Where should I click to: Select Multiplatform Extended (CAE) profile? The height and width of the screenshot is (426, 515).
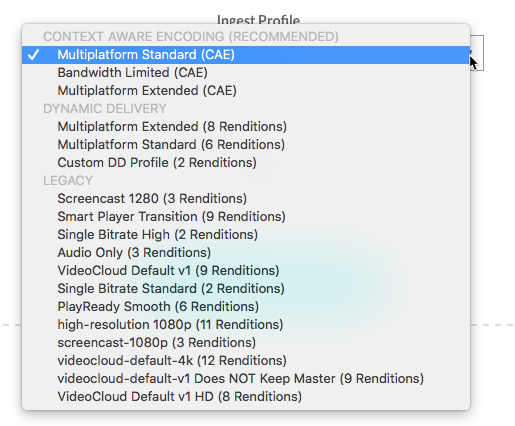246,91
